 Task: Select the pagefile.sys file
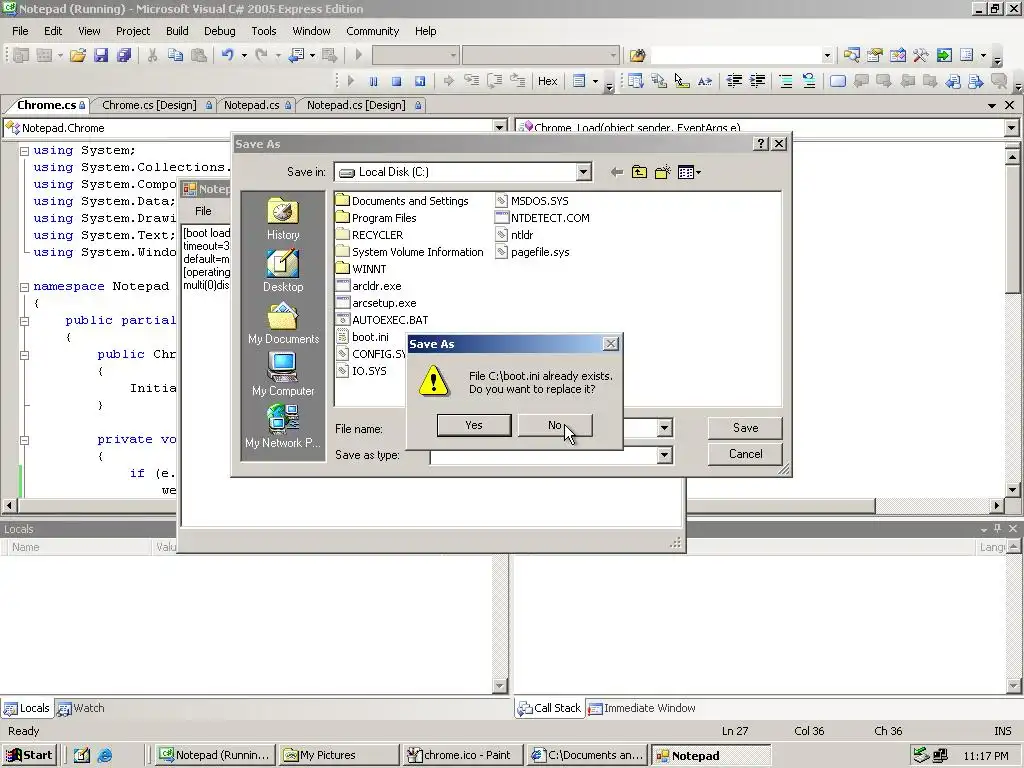532,252
